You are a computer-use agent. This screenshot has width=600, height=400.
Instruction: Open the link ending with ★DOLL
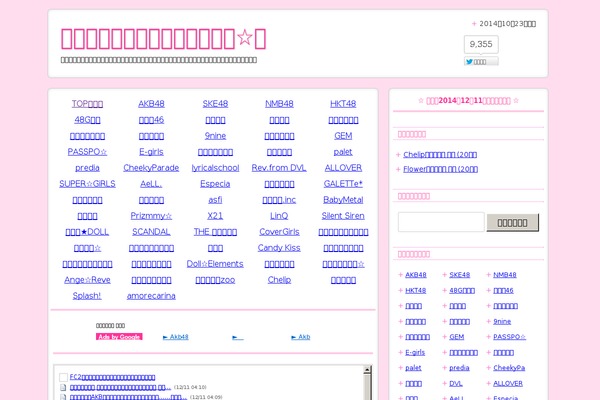[x=87, y=232]
